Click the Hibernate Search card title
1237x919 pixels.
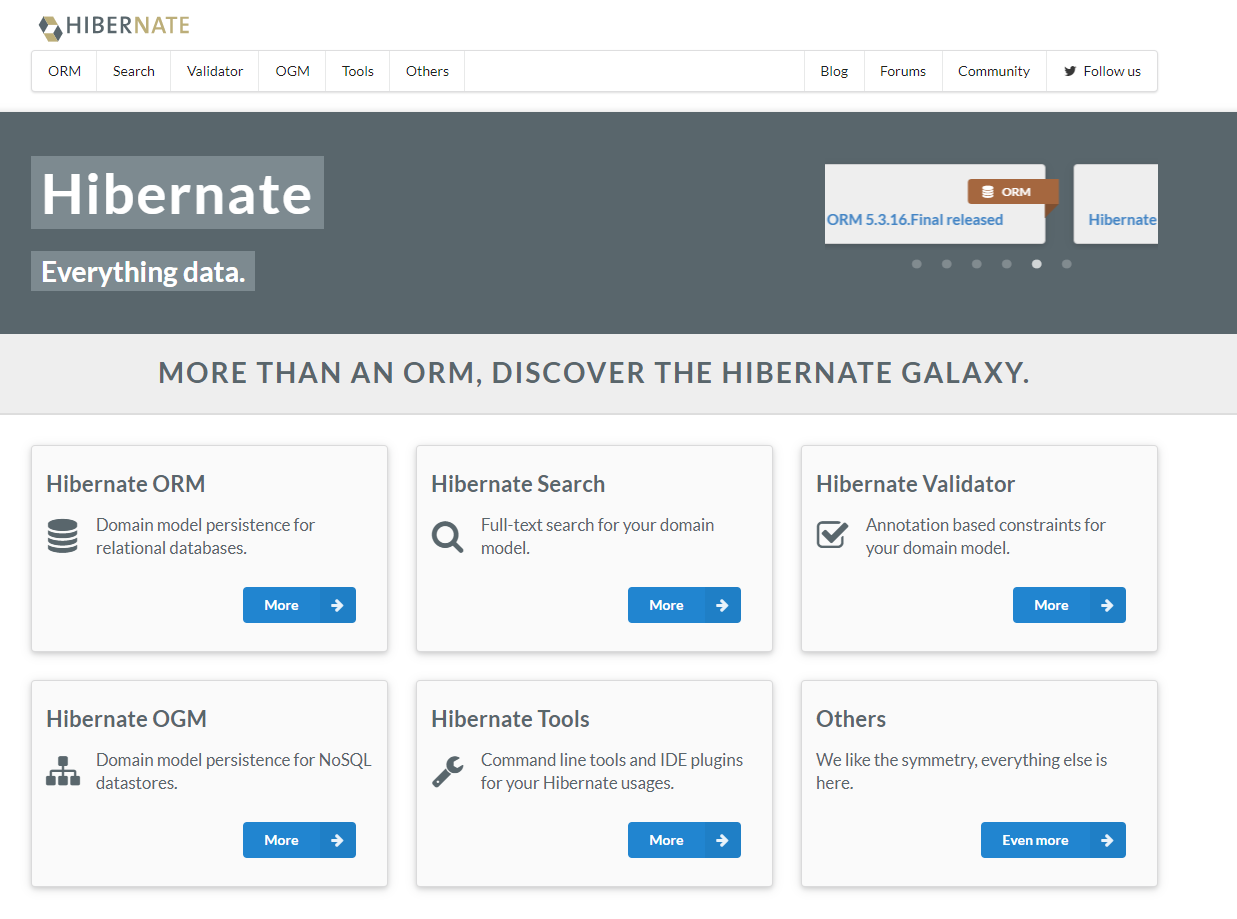tap(518, 484)
